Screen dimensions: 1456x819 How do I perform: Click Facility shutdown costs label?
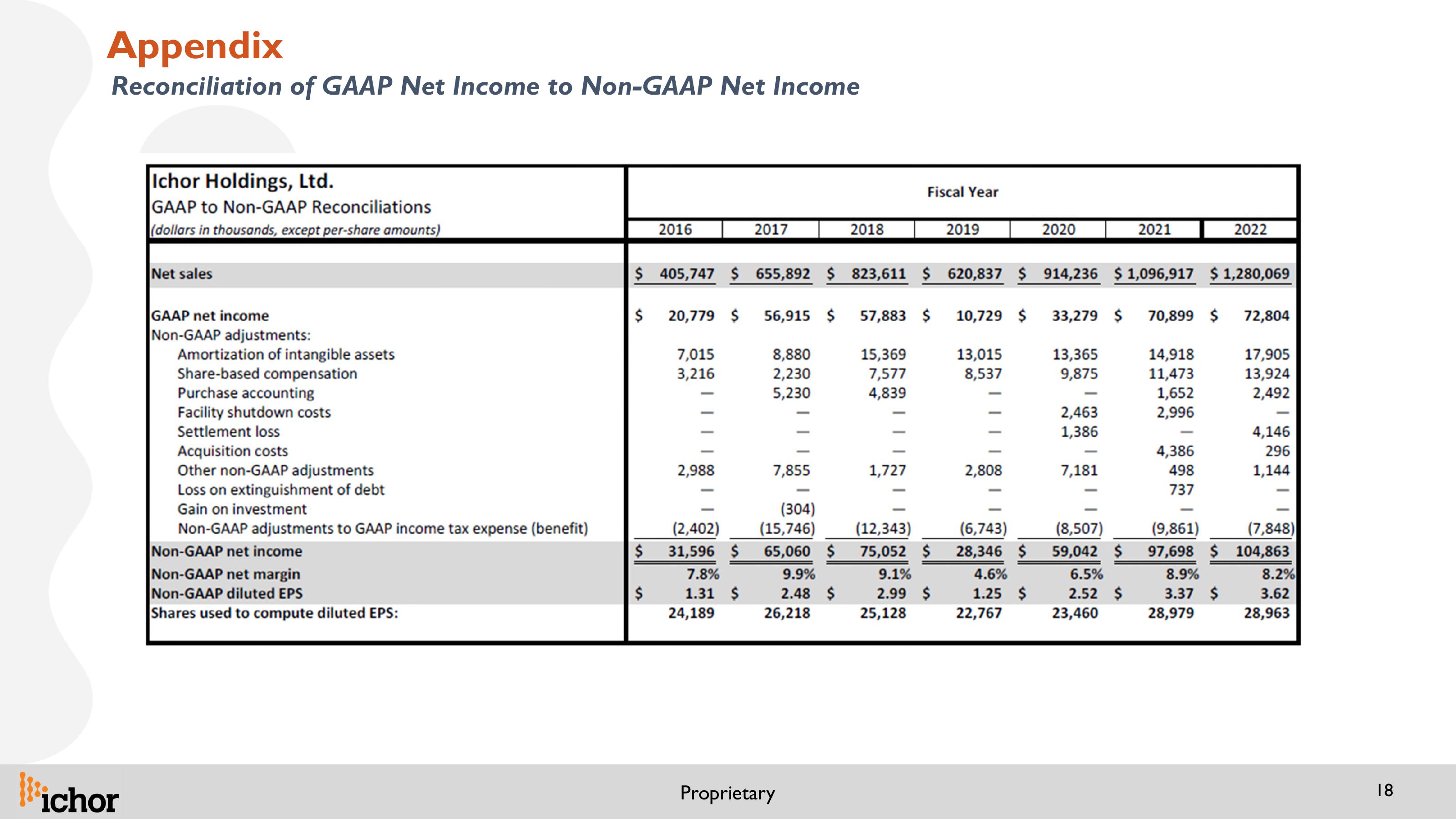pyautogui.click(x=254, y=413)
